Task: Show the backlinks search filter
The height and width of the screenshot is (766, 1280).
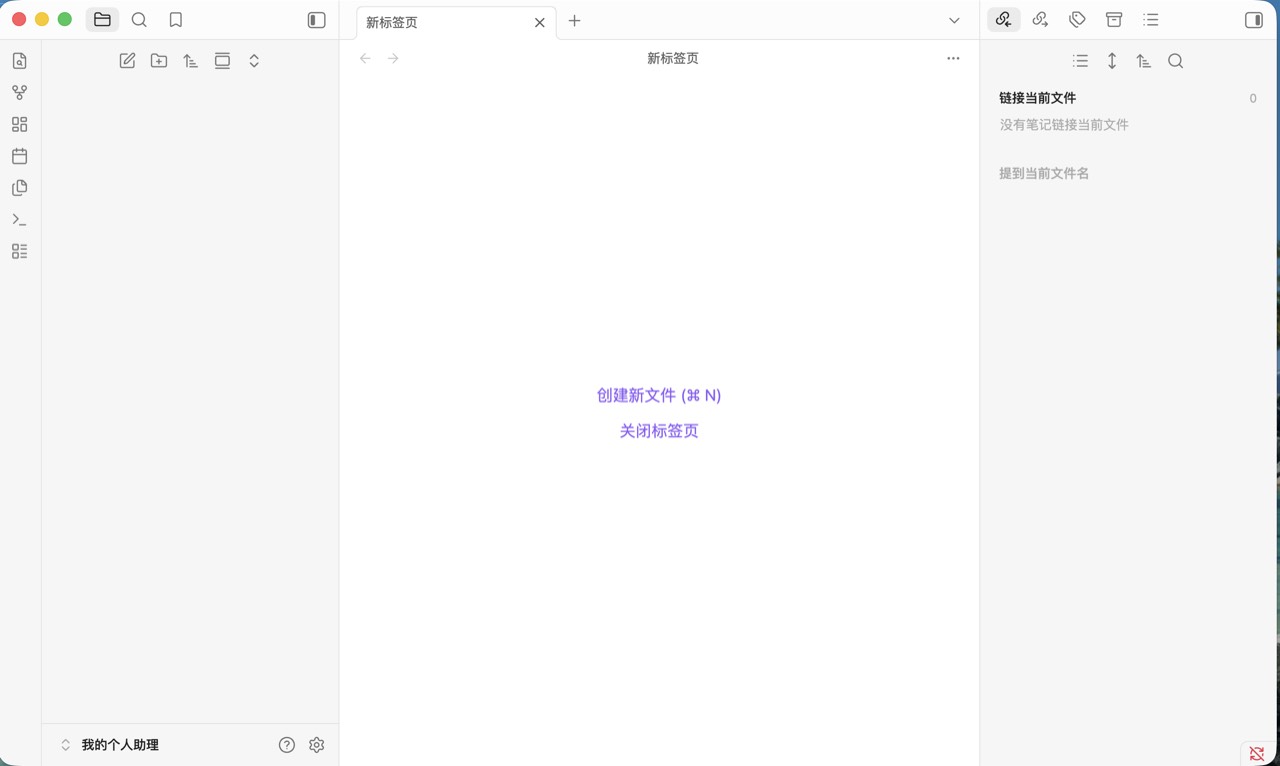Action: pos(1176,61)
